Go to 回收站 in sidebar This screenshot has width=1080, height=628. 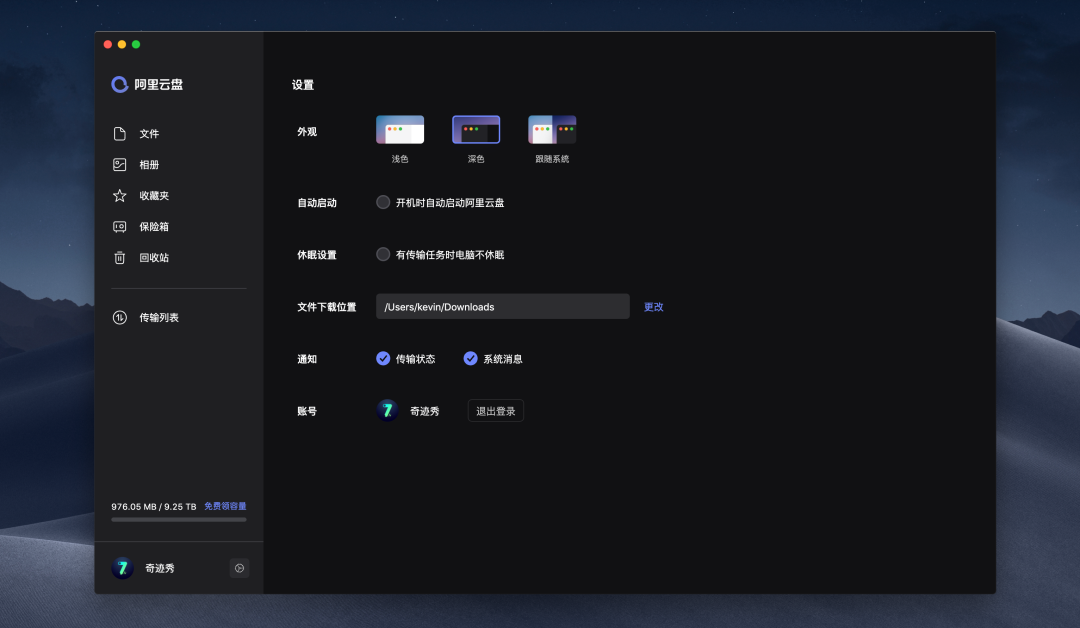154,258
